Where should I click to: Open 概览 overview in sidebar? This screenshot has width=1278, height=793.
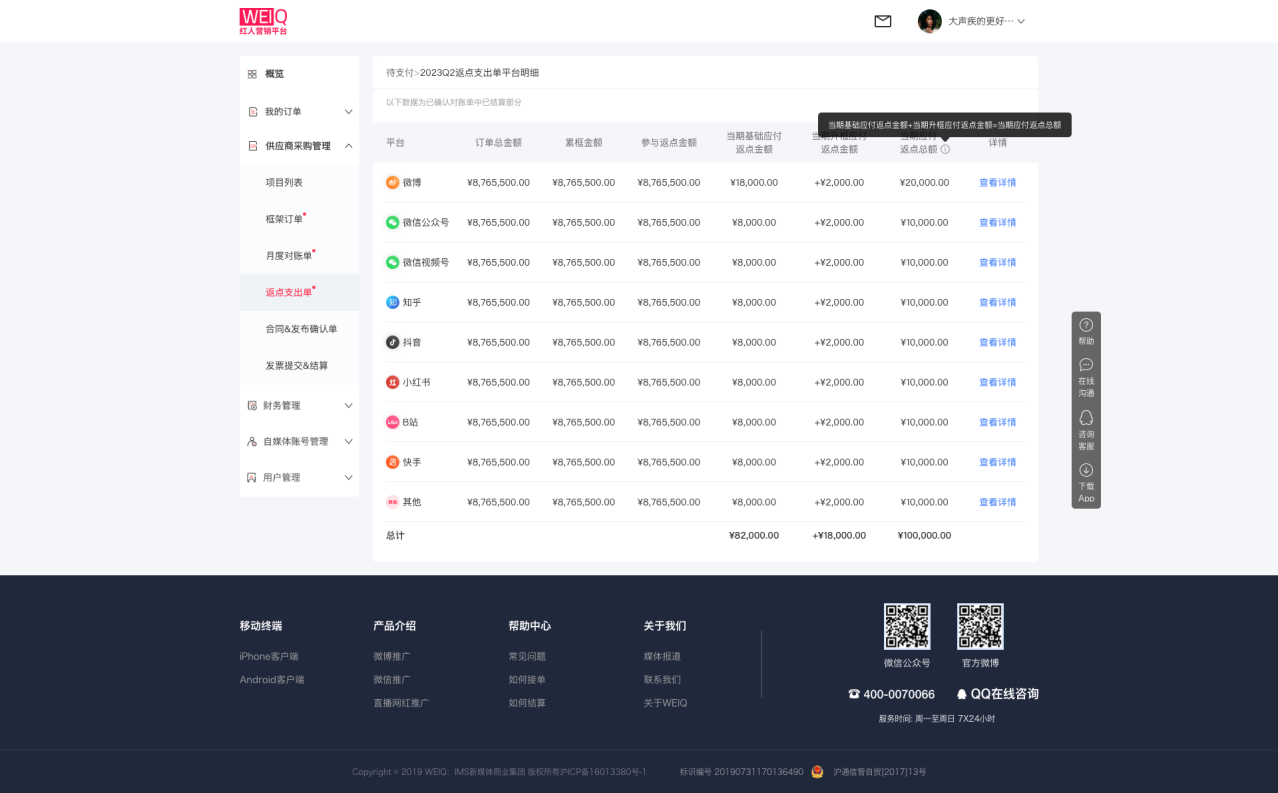274,74
